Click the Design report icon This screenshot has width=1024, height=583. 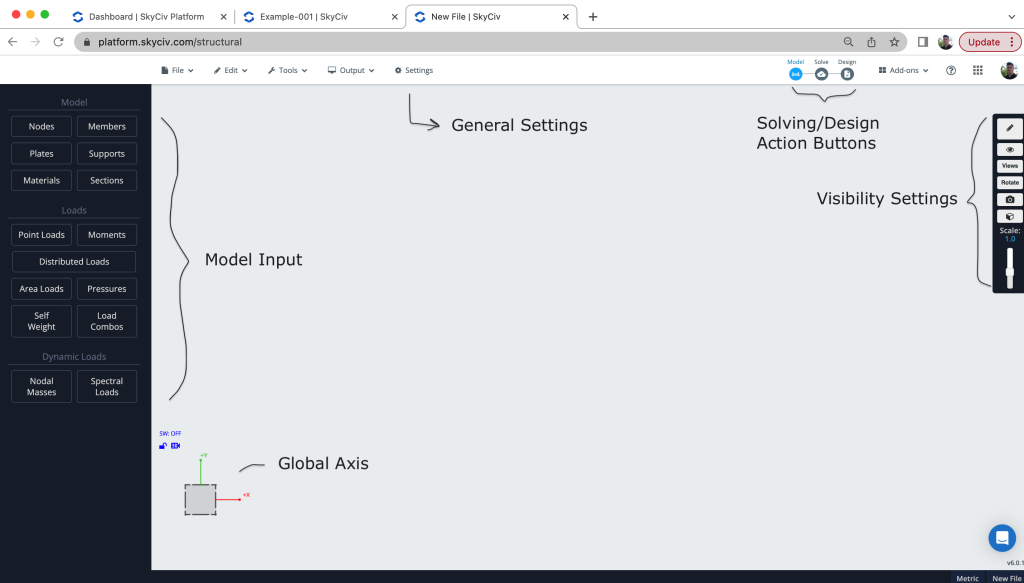click(847, 74)
